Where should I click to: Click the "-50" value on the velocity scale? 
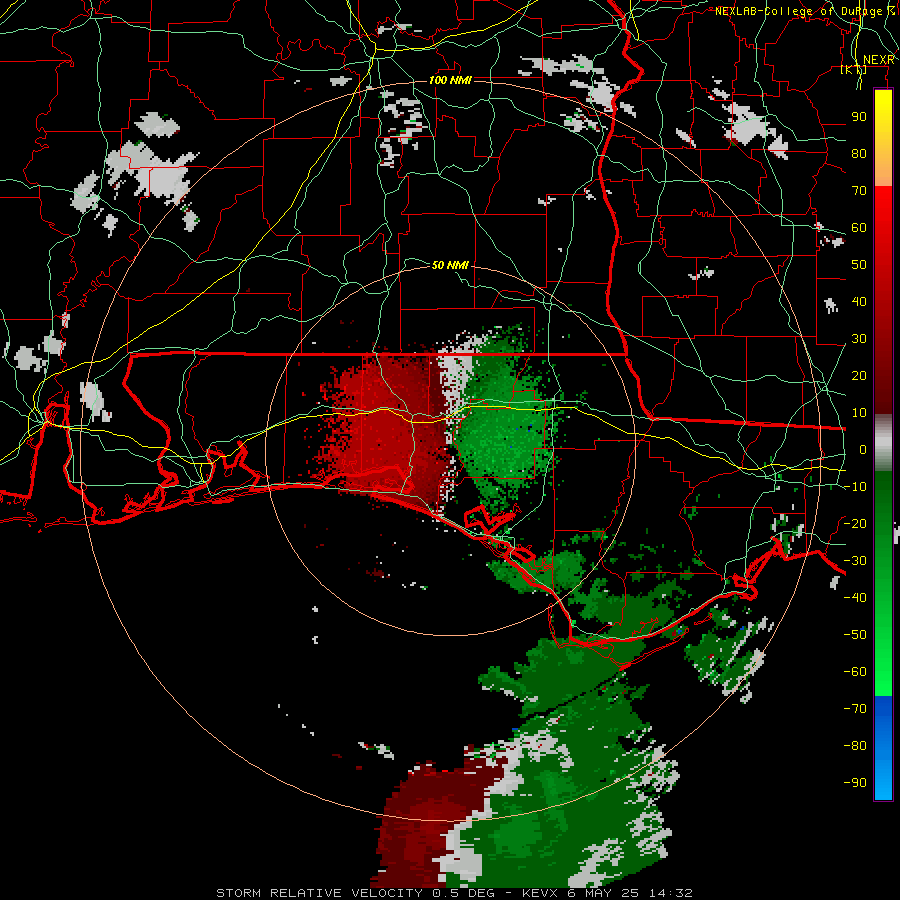point(855,635)
